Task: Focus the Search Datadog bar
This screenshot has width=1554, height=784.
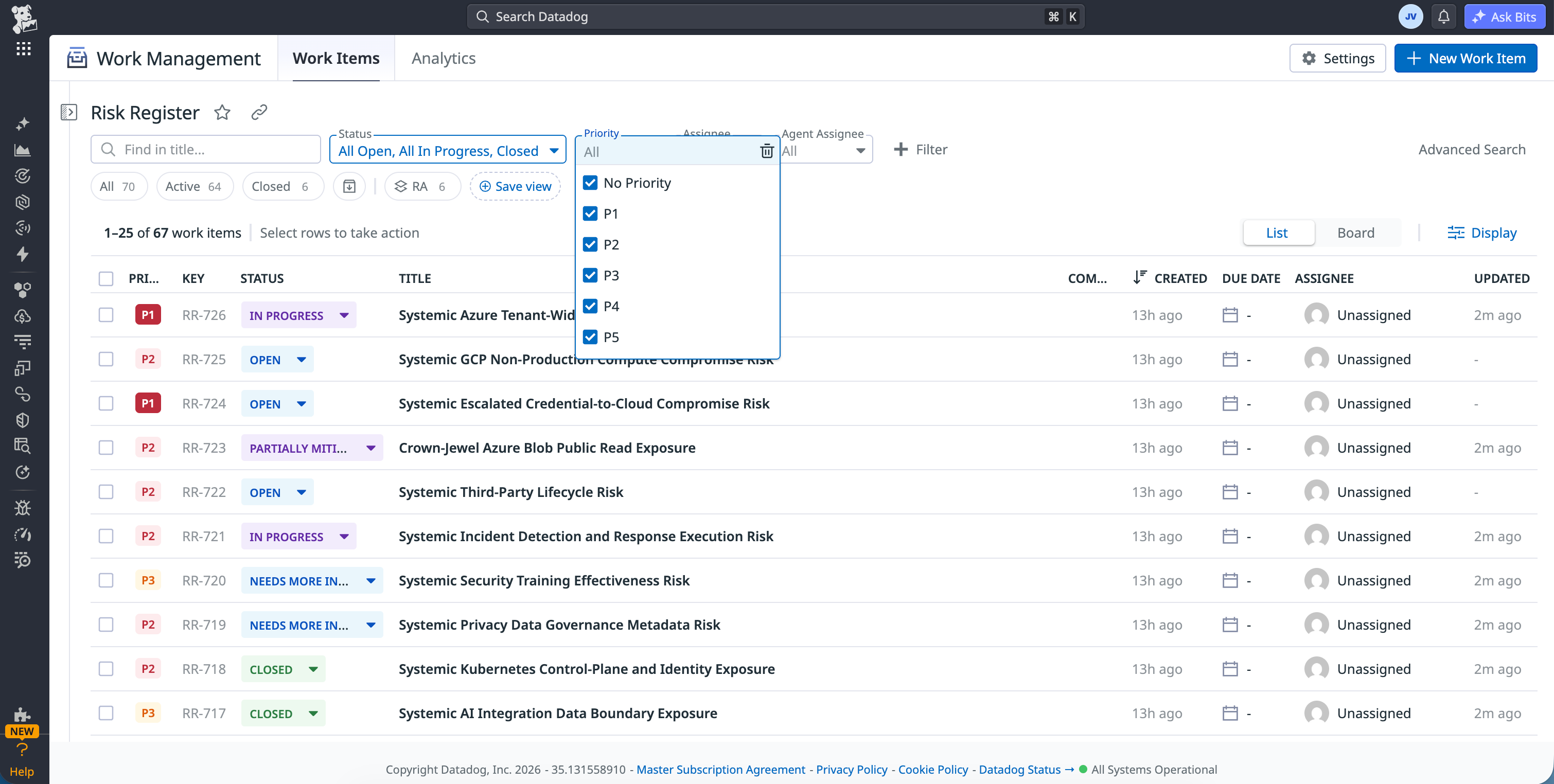Action: (x=775, y=16)
